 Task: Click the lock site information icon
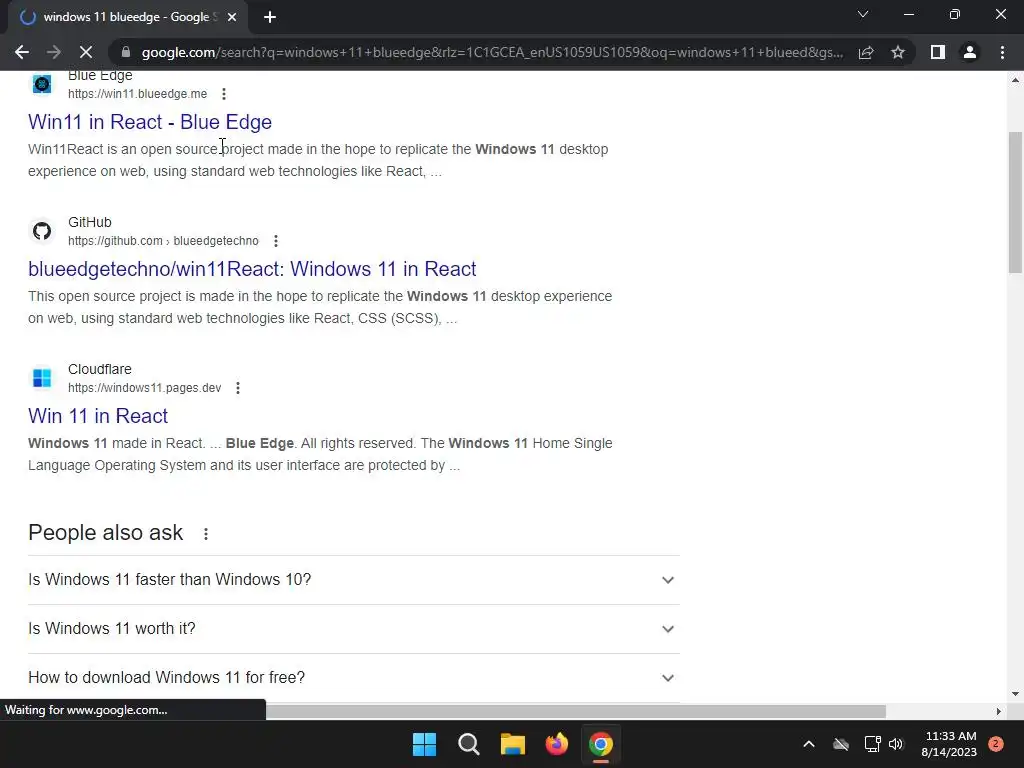tap(126, 52)
